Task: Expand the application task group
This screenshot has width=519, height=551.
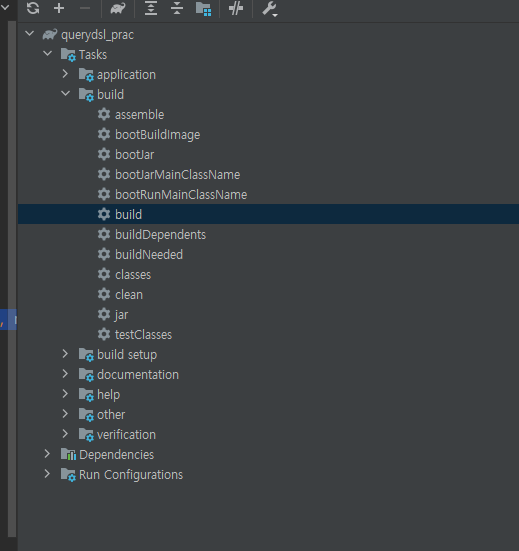Action: pyautogui.click(x=65, y=74)
